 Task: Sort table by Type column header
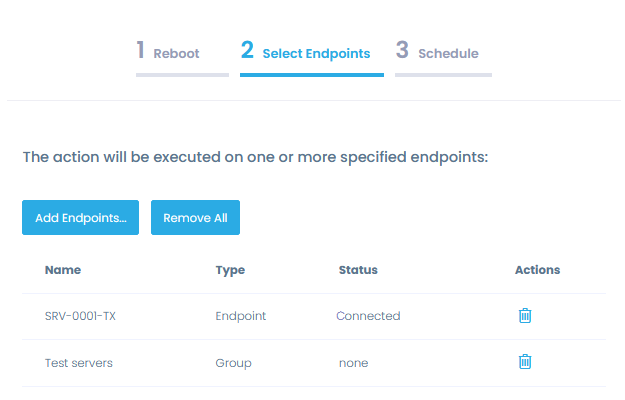coord(230,270)
